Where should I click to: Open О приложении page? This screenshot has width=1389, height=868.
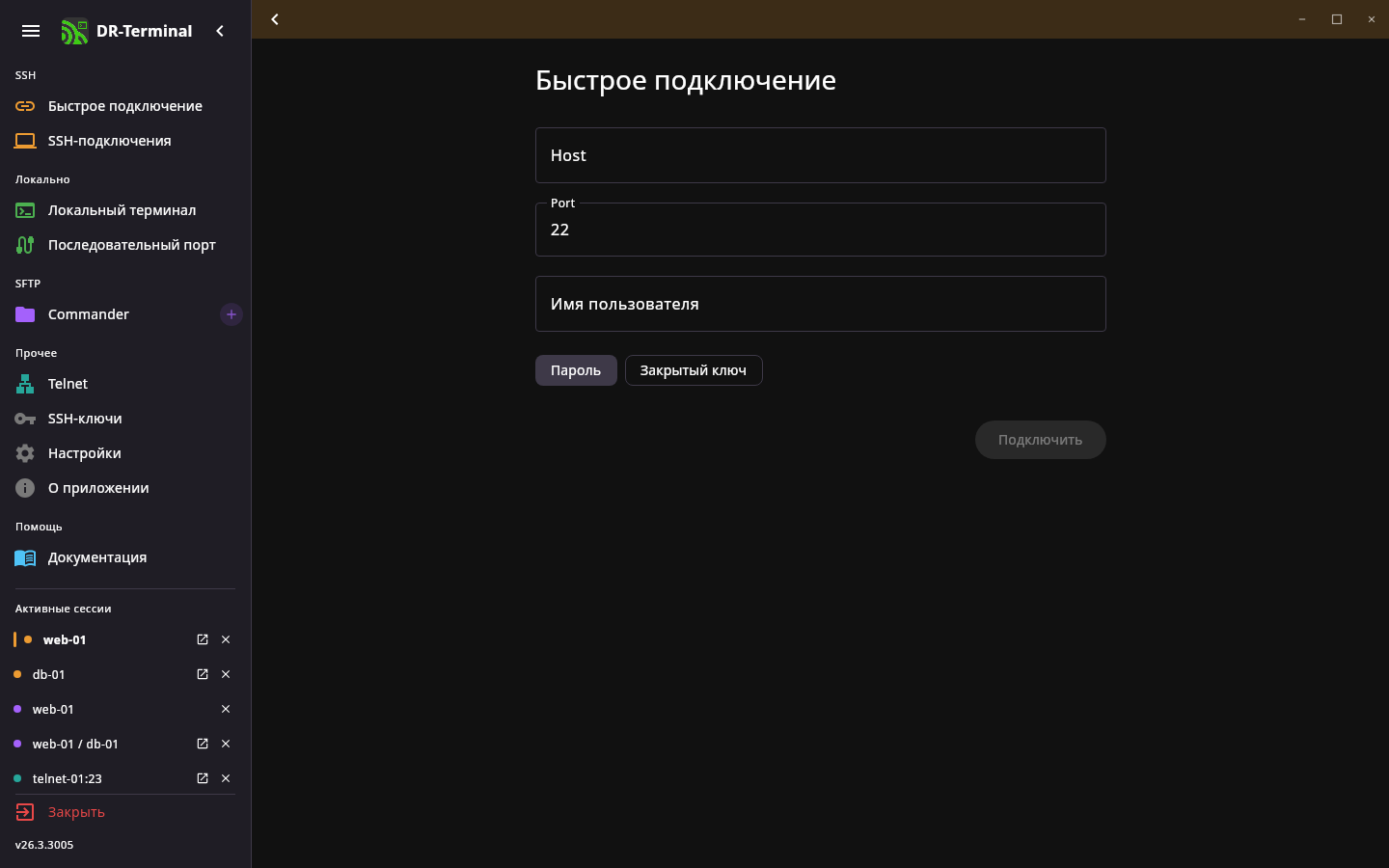(125, 488)
